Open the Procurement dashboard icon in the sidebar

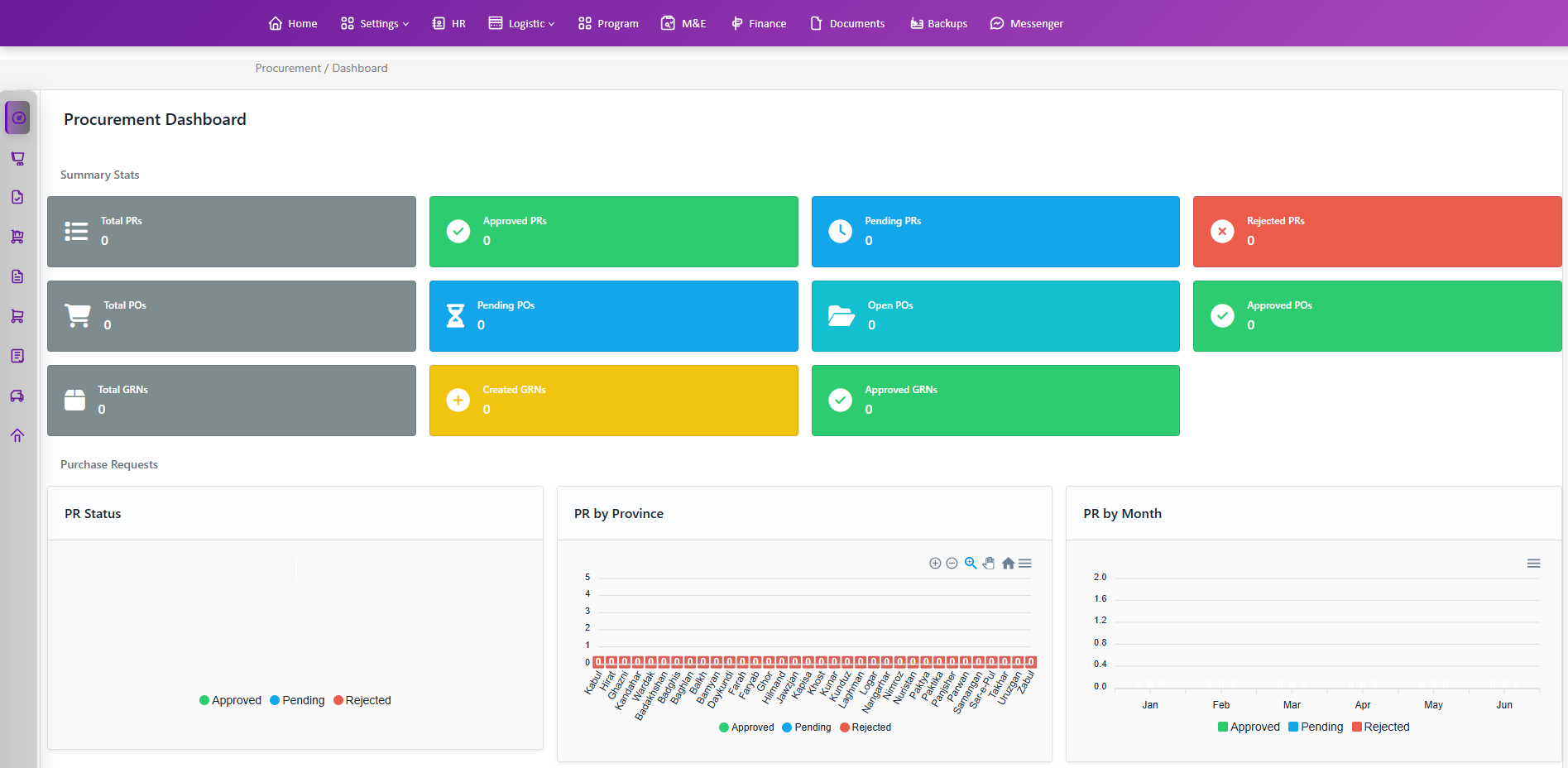[x=17, y=117]
